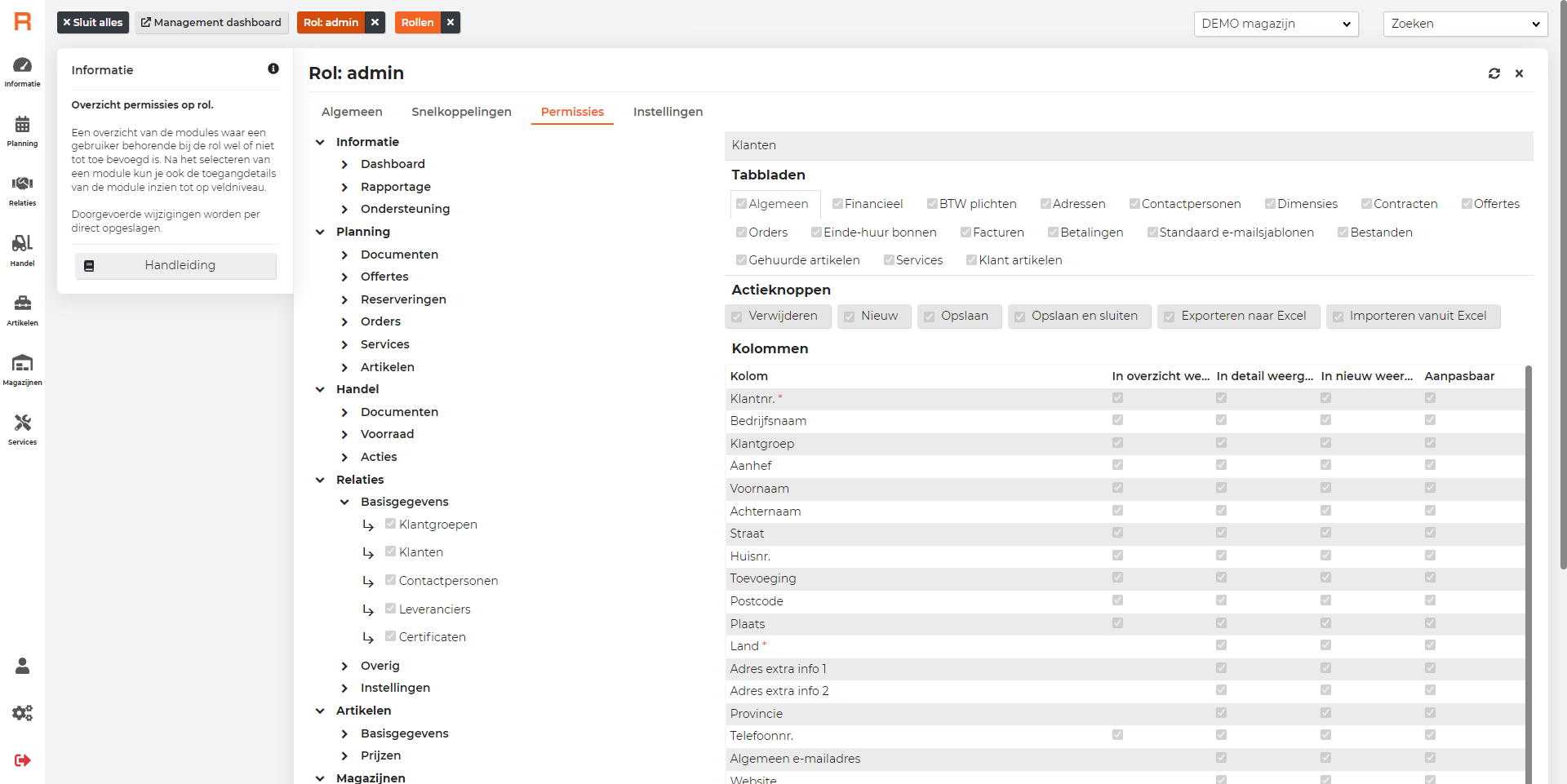Viewport: 1567px width, 784px height.
Task: Toggle Land in detail weergeven checkbox
Action: point(1221,645)
